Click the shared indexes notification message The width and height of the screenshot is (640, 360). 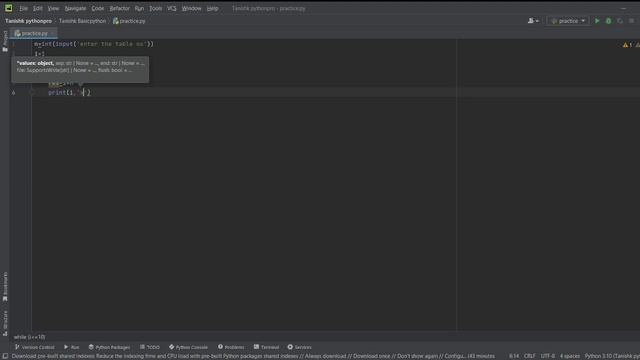click(x=253, y=356)
